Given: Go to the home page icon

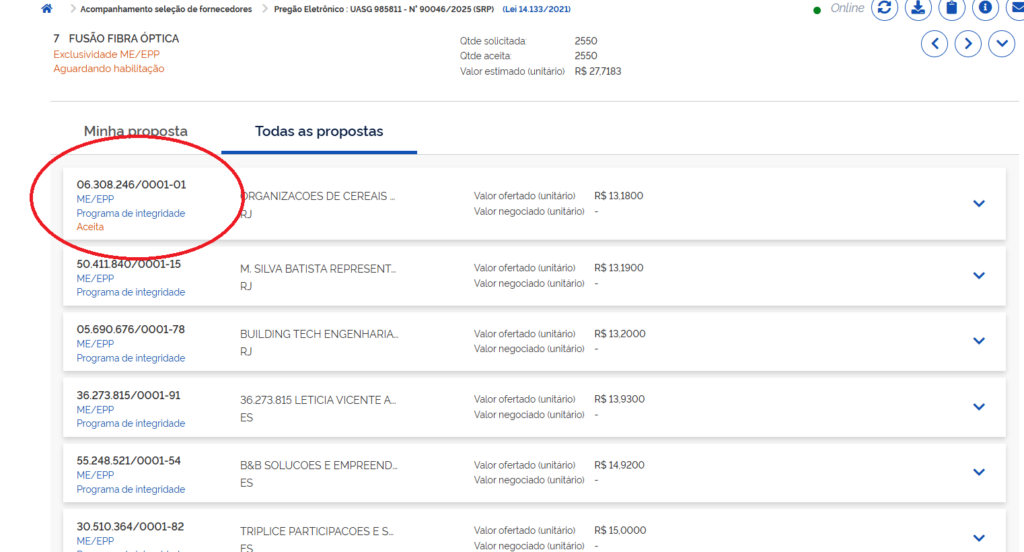Looking at the screenshot, I should [x=46, y=8].
